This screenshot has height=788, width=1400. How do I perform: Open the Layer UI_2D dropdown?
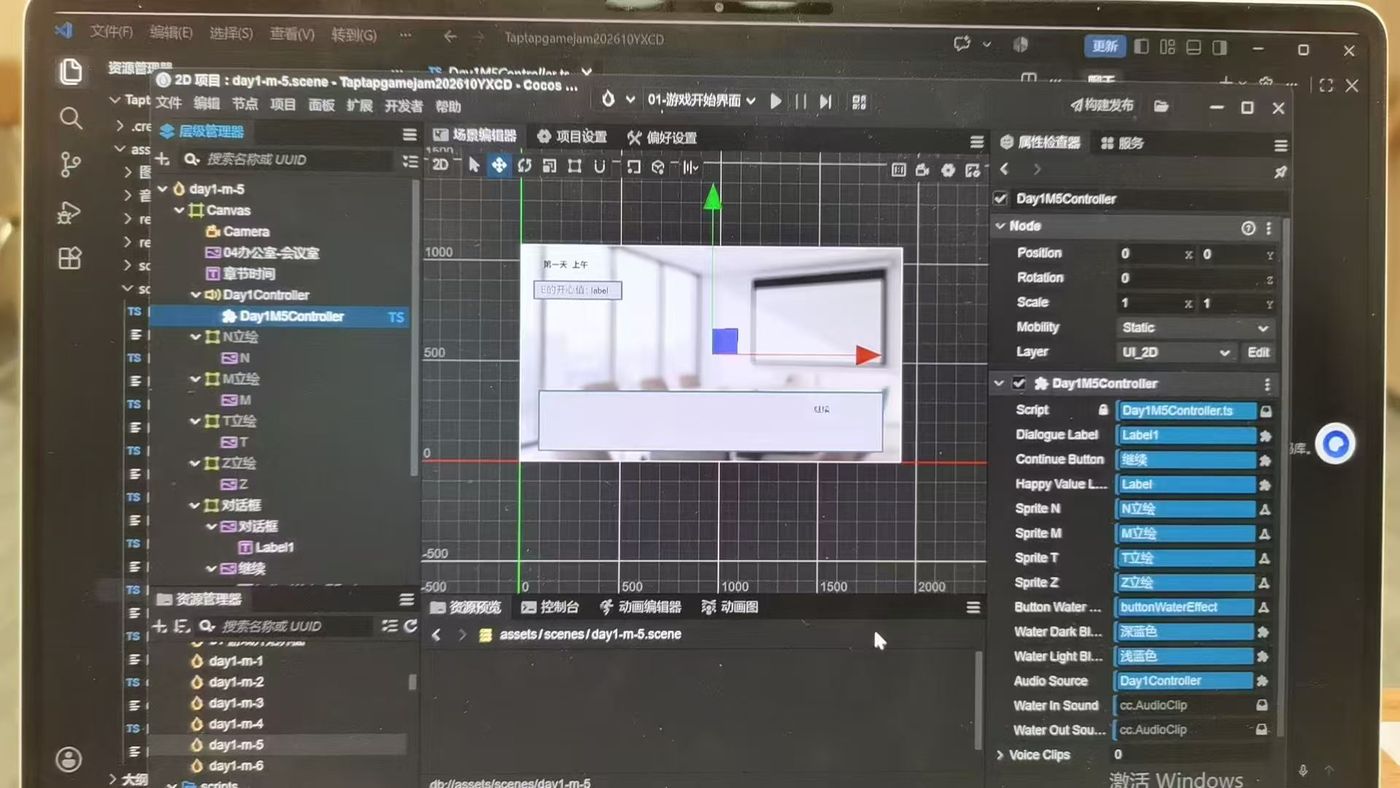[1175, 352]
